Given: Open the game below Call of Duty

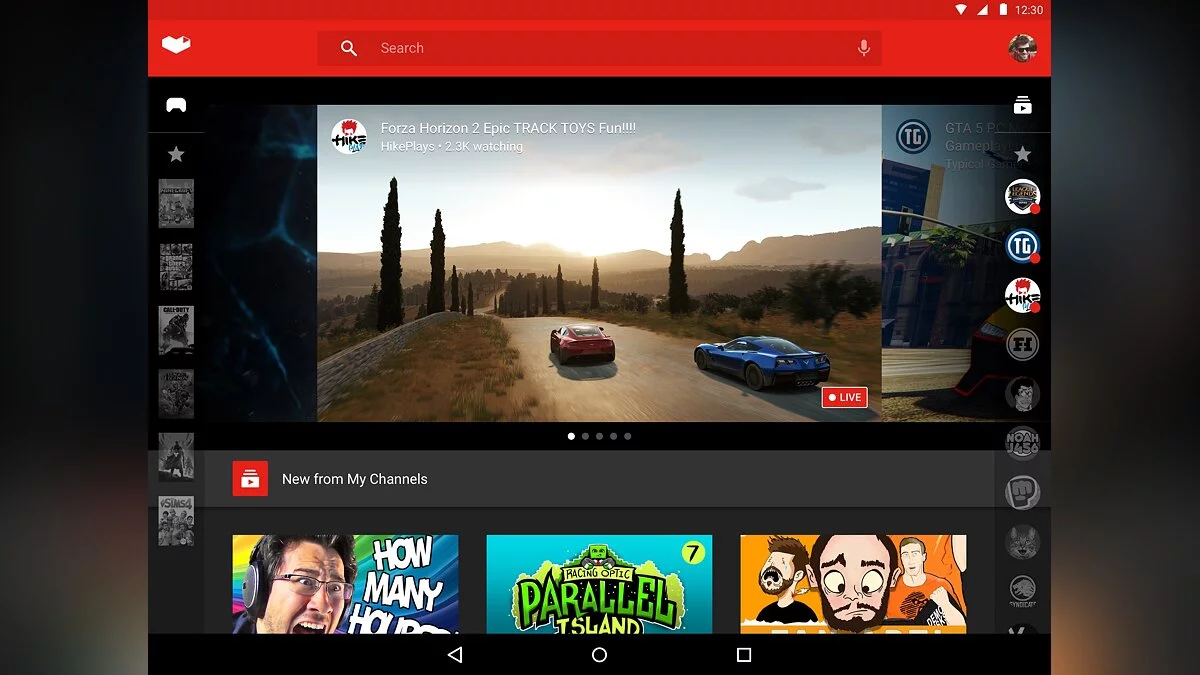Looking at the screenshot, I should click(176, 394).
